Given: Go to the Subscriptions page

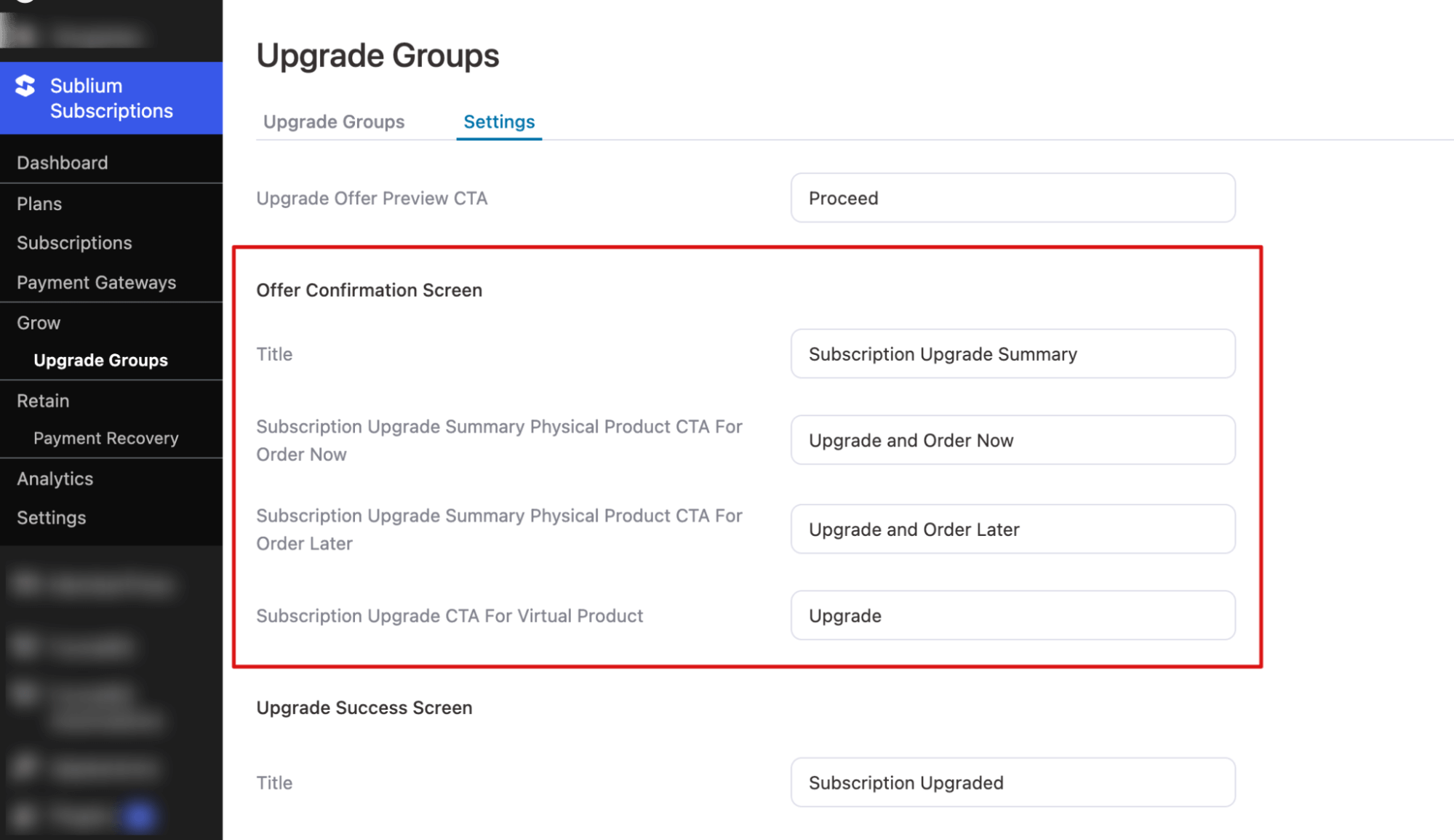Looking at the screenshot, I should [x=74, y=243].
